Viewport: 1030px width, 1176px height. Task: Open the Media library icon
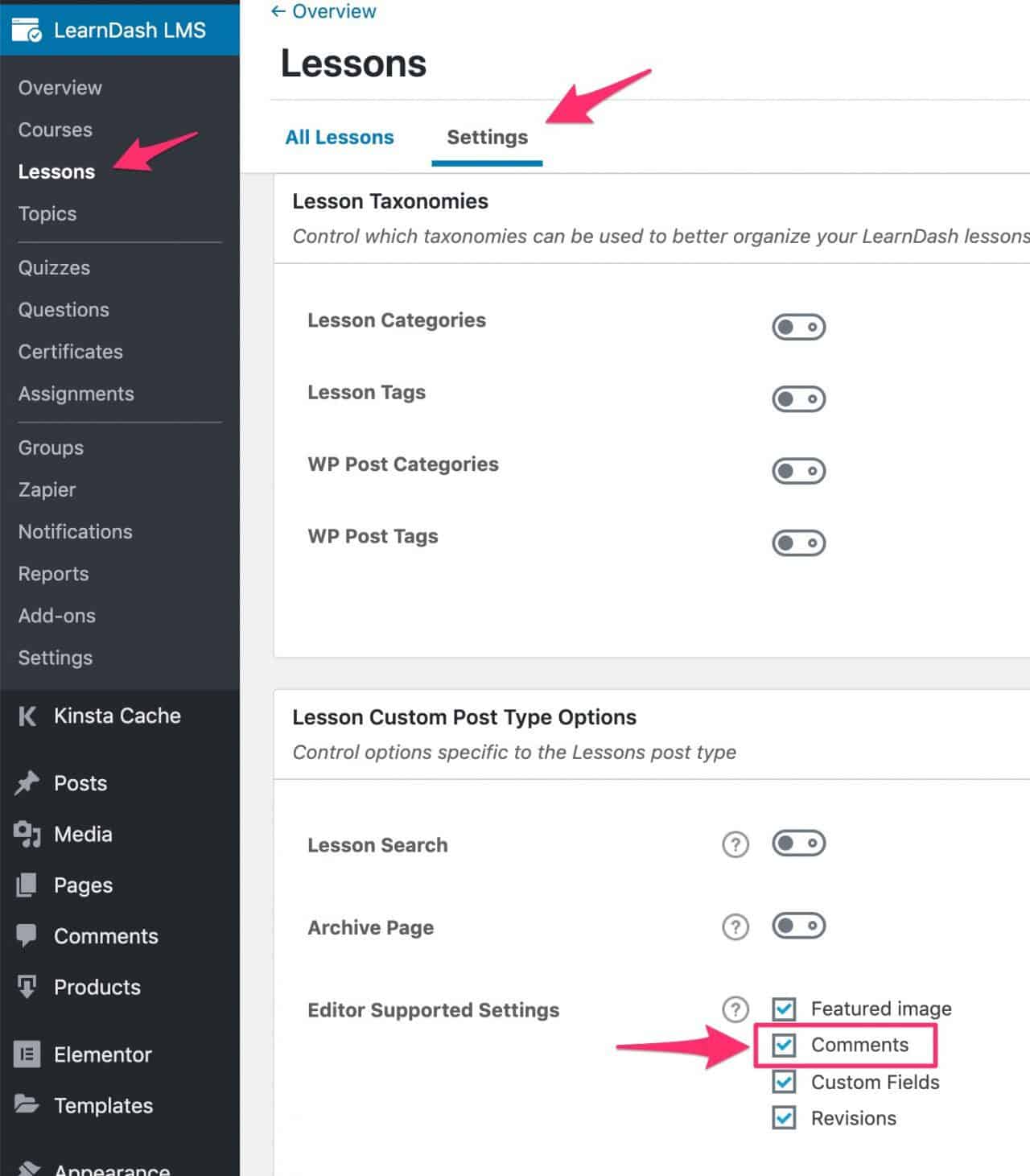pos(27,834)
